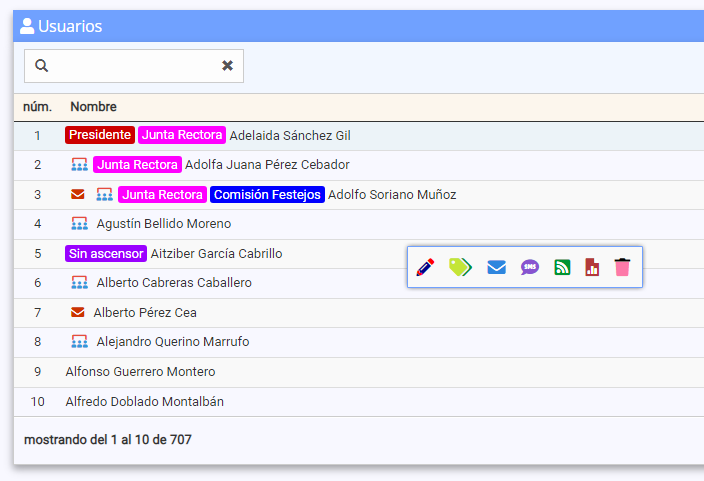
Task: Sort by the Nombre column header
Action: [93, 107]
